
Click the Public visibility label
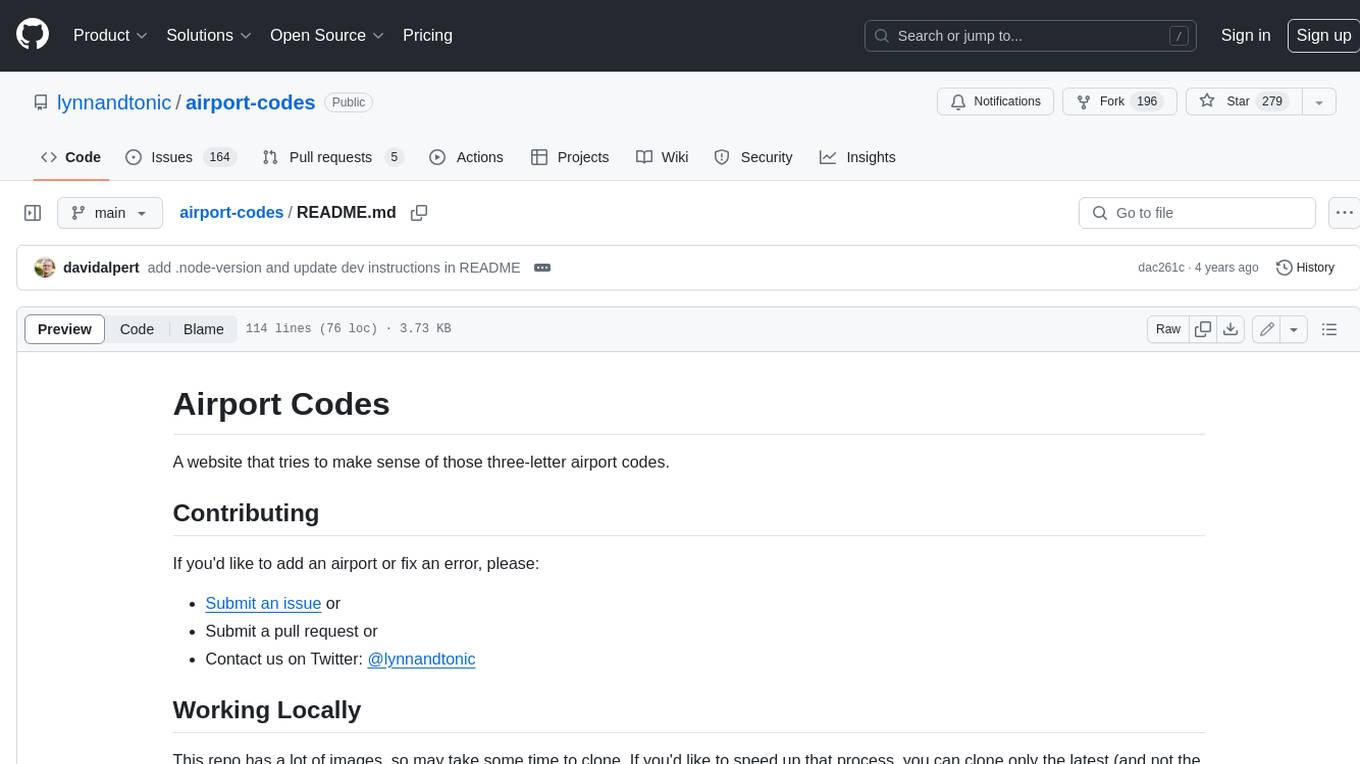click(348, 102)
